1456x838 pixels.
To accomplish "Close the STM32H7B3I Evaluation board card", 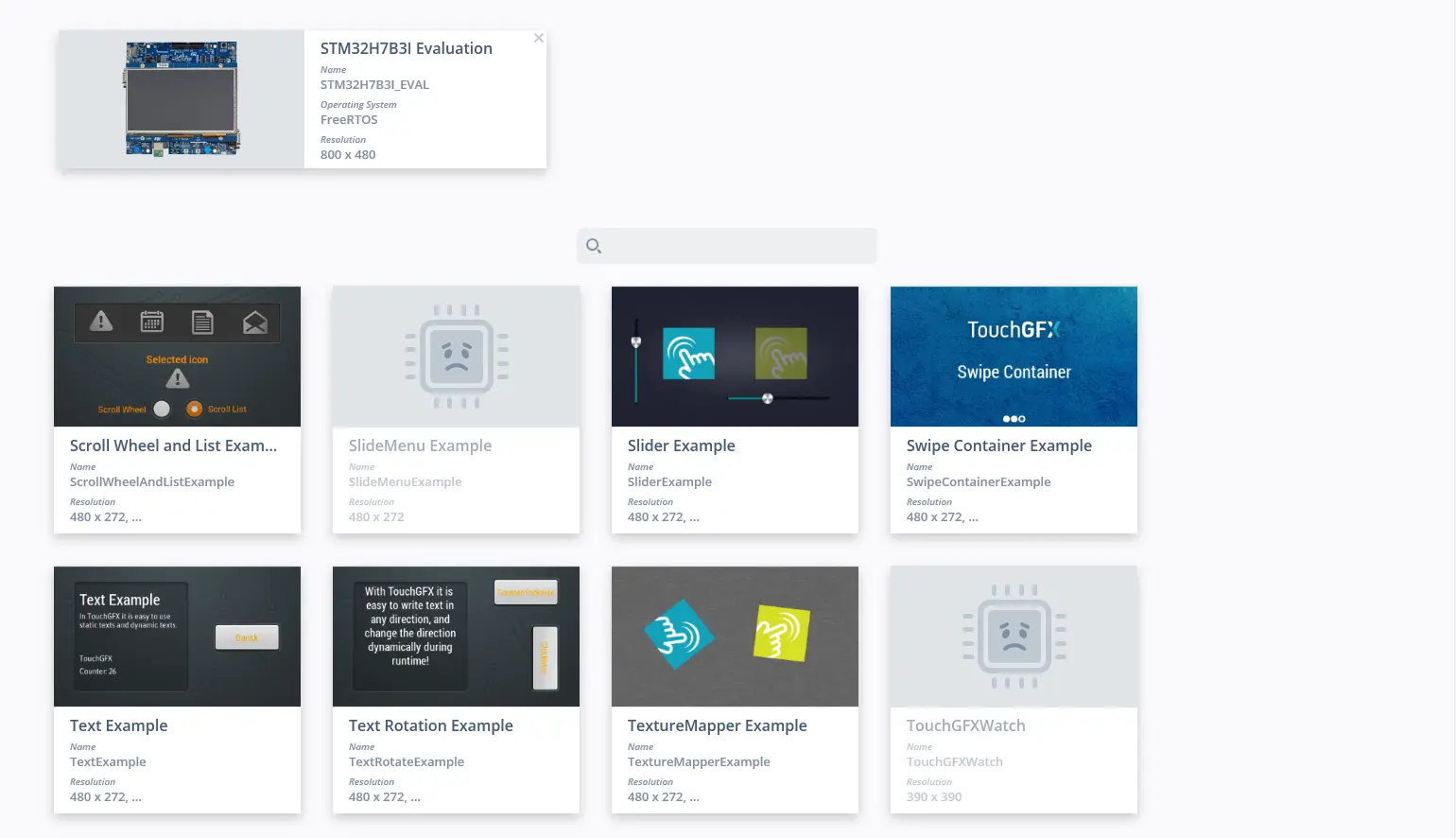I will point(539,39).
